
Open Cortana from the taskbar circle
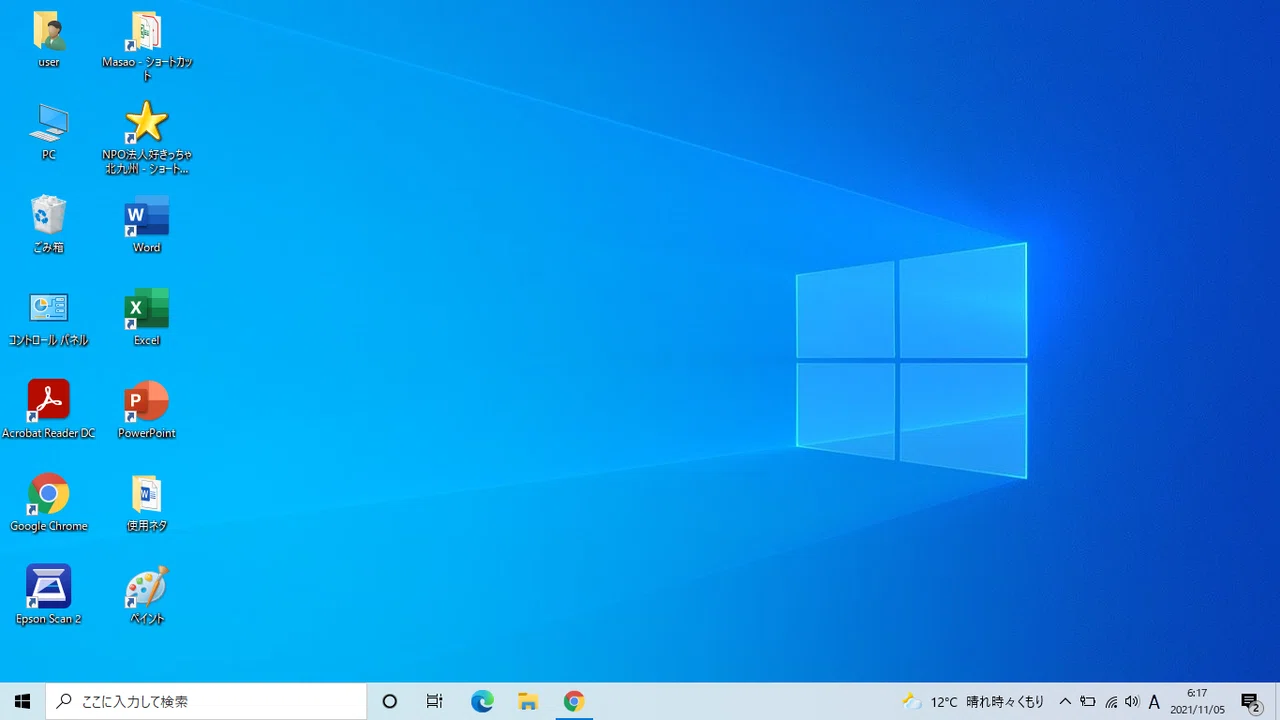(390, 701)
